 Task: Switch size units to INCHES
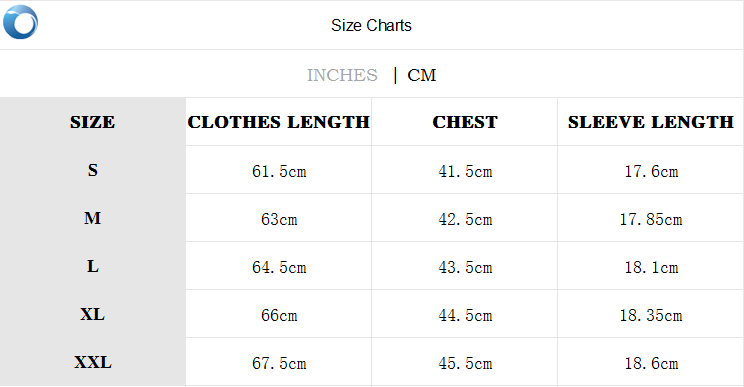(x=342, y=75)
